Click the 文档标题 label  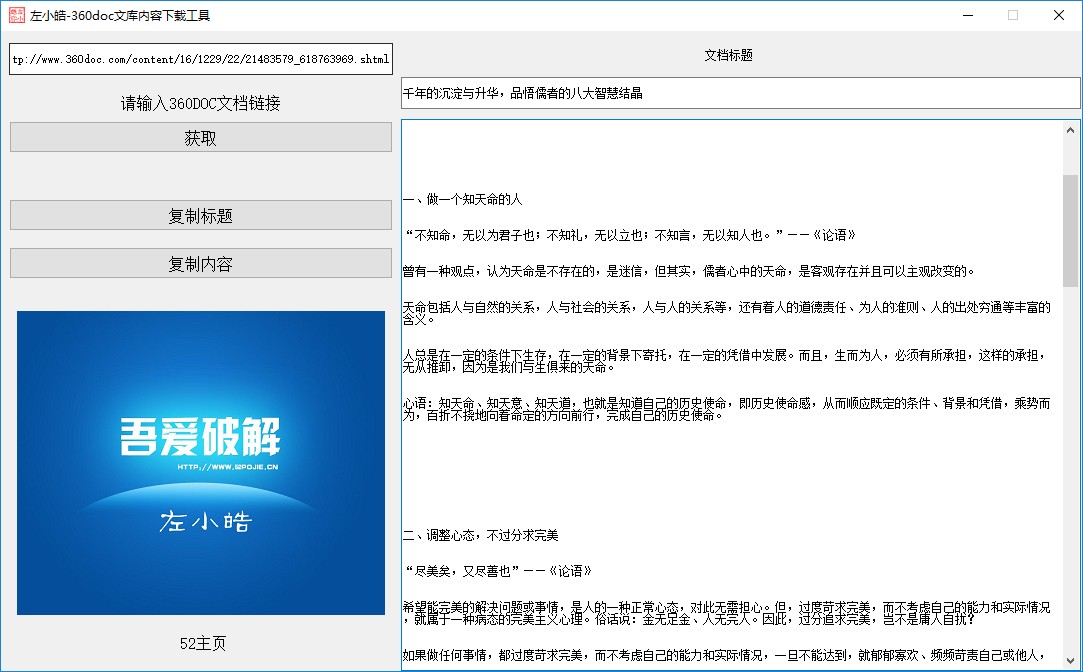pos(728,55)
